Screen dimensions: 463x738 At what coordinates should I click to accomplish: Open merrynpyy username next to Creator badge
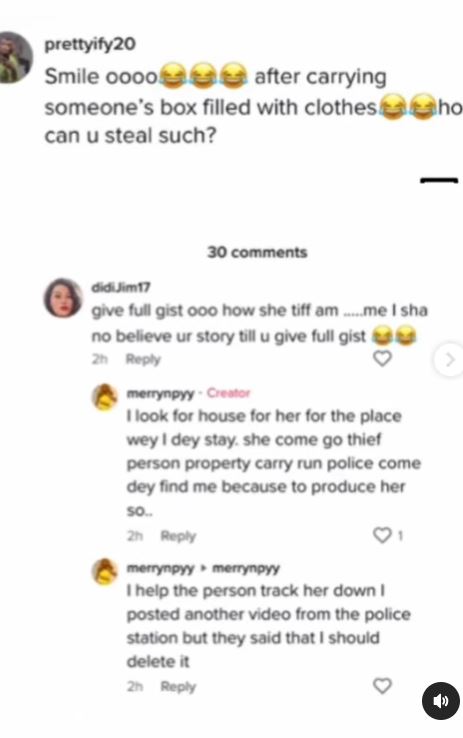(x=160, y=393)
